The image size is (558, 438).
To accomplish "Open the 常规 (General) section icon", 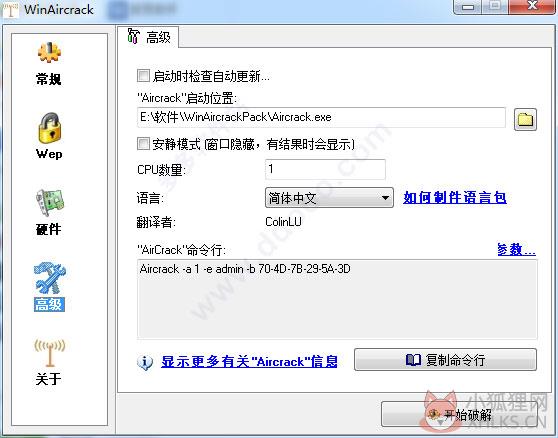I will pyautogui.click(x=49, y=52).
